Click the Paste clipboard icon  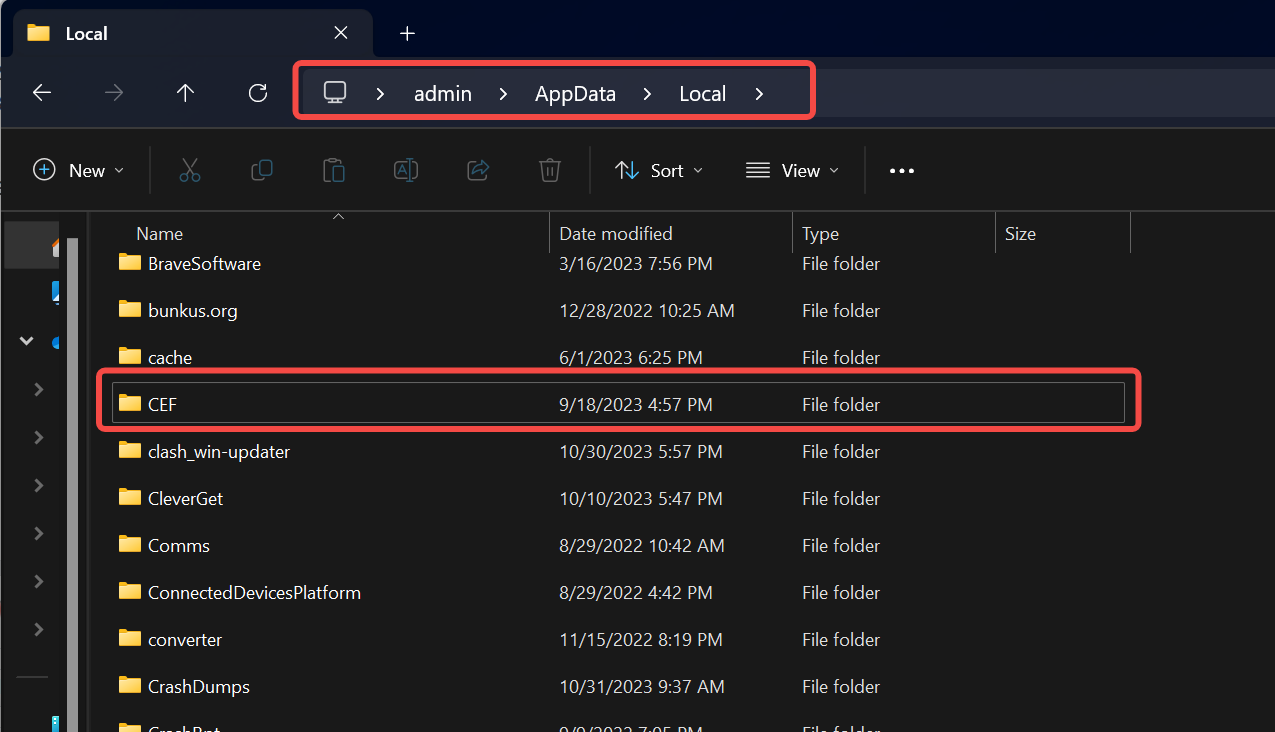(334, 171)
